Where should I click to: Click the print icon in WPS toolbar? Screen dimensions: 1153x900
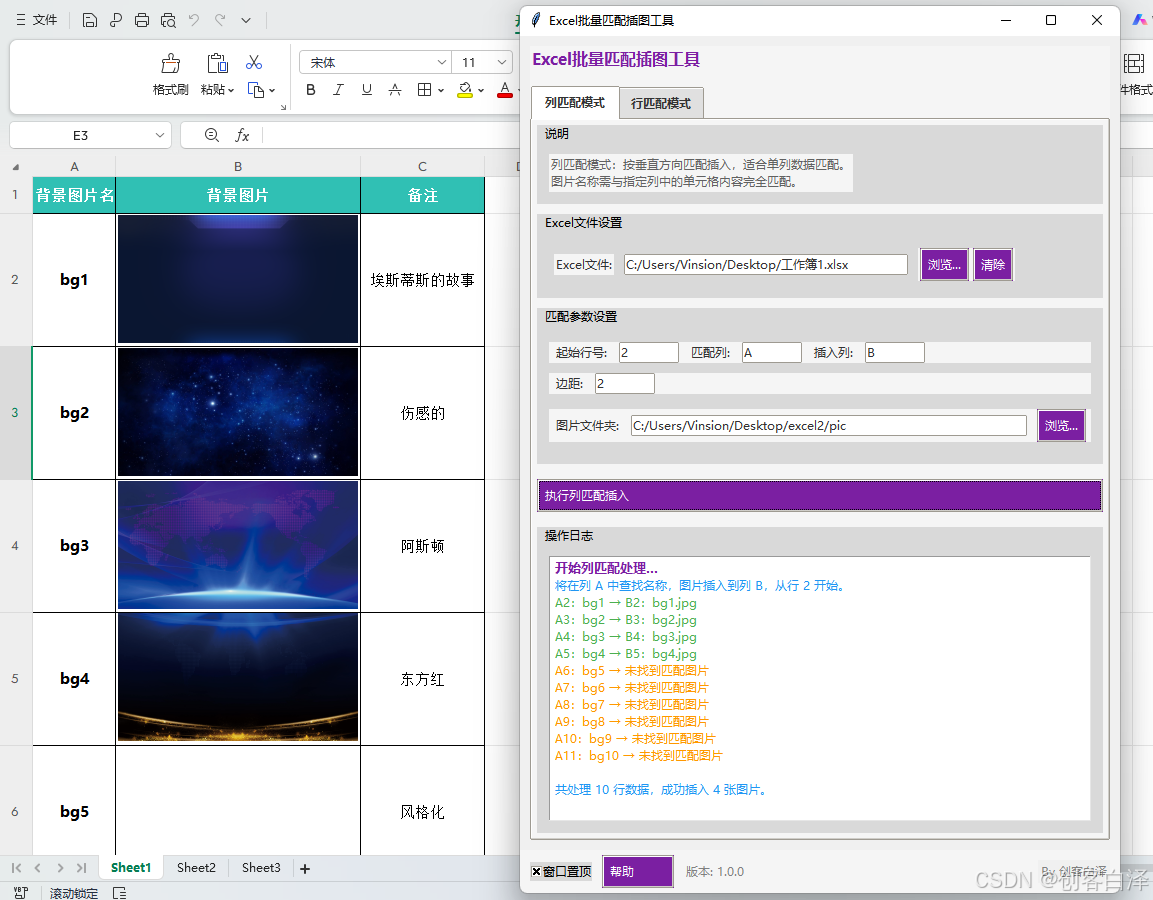pyautogui.click(x=142, y=20)
